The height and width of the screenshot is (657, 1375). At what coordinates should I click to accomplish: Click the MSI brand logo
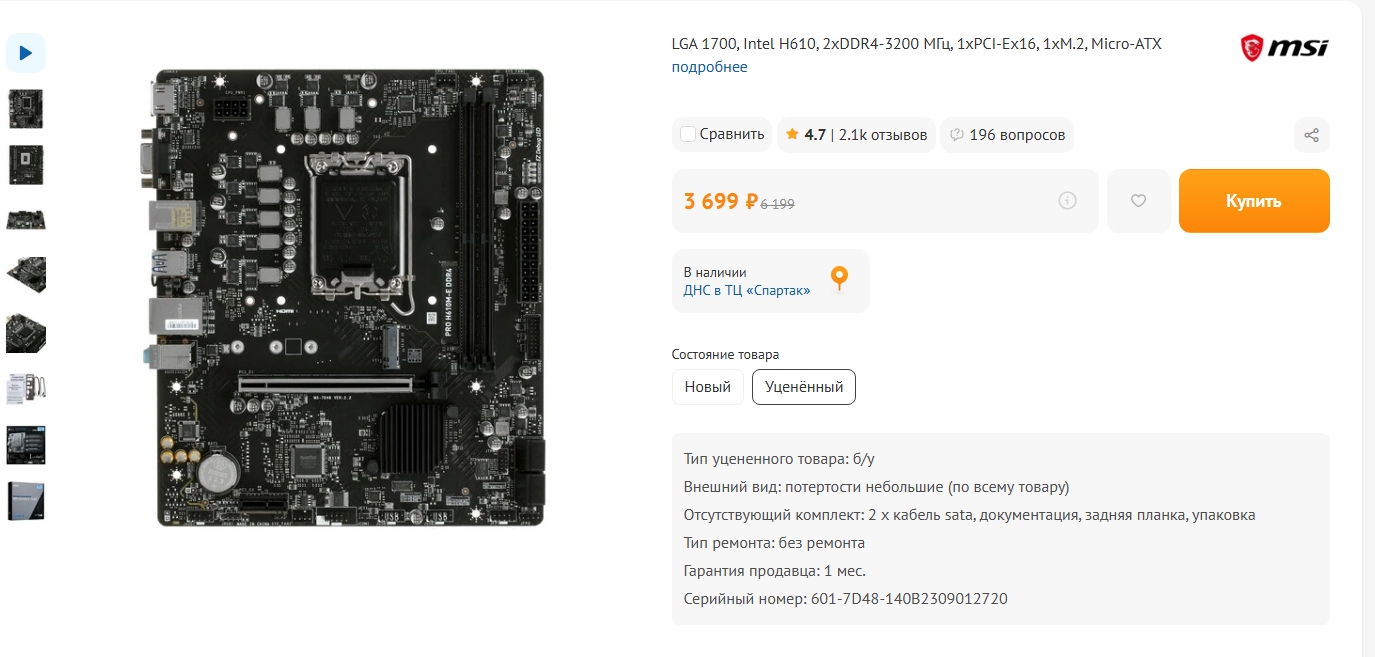1285,47
